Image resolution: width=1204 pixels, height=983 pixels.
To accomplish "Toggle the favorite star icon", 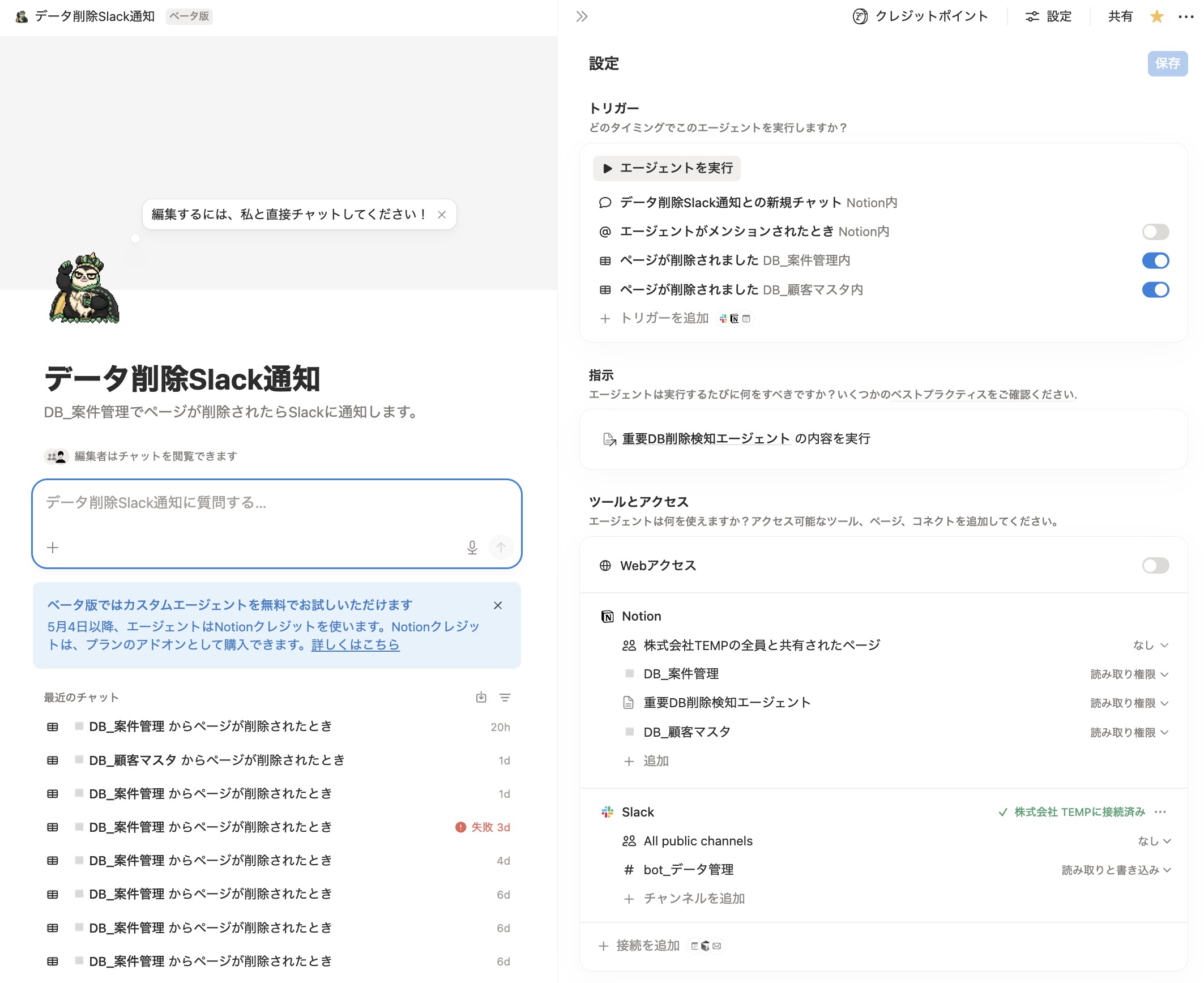I will tap(1157, 16).
